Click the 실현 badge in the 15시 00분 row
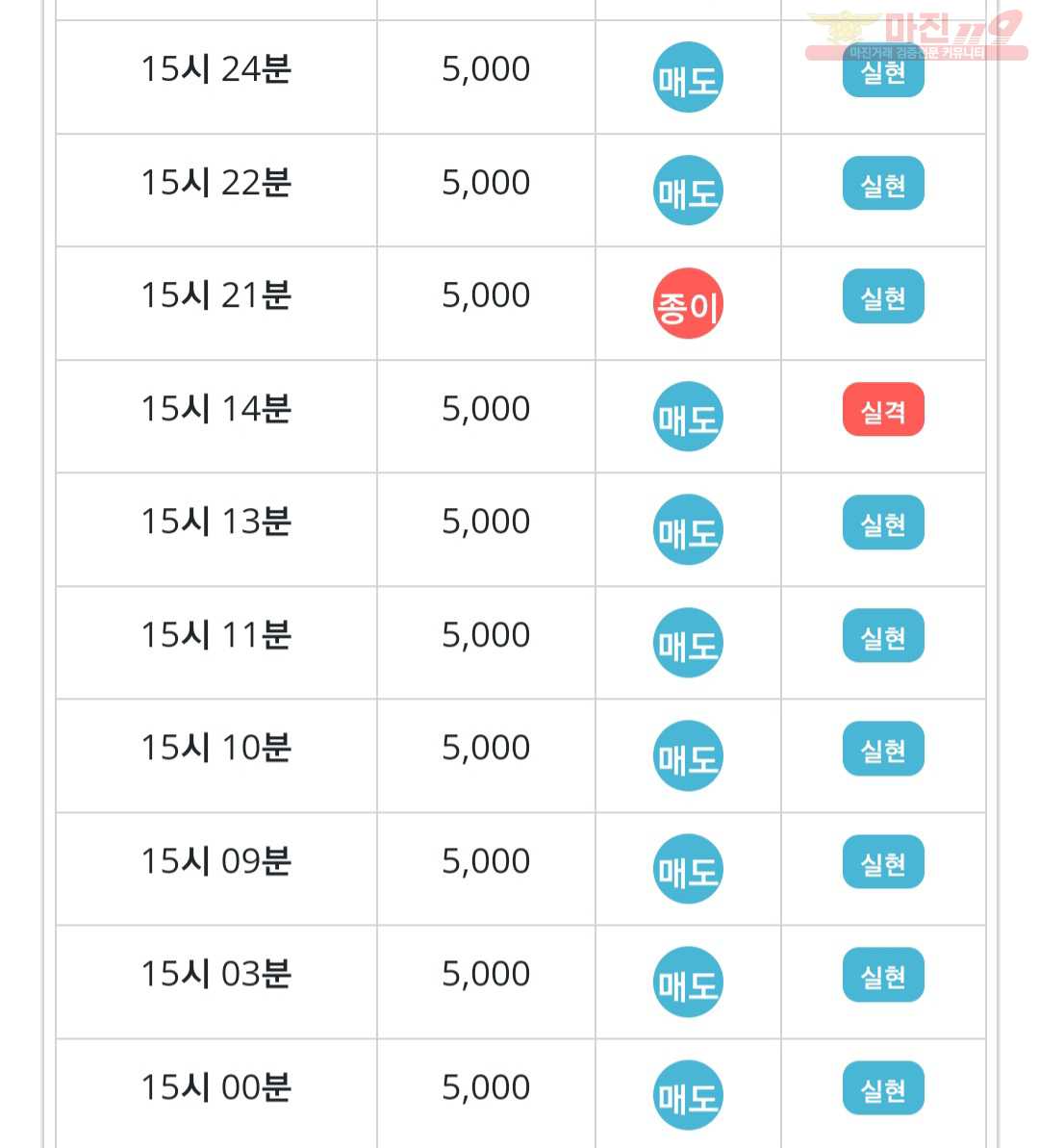 883,1088
